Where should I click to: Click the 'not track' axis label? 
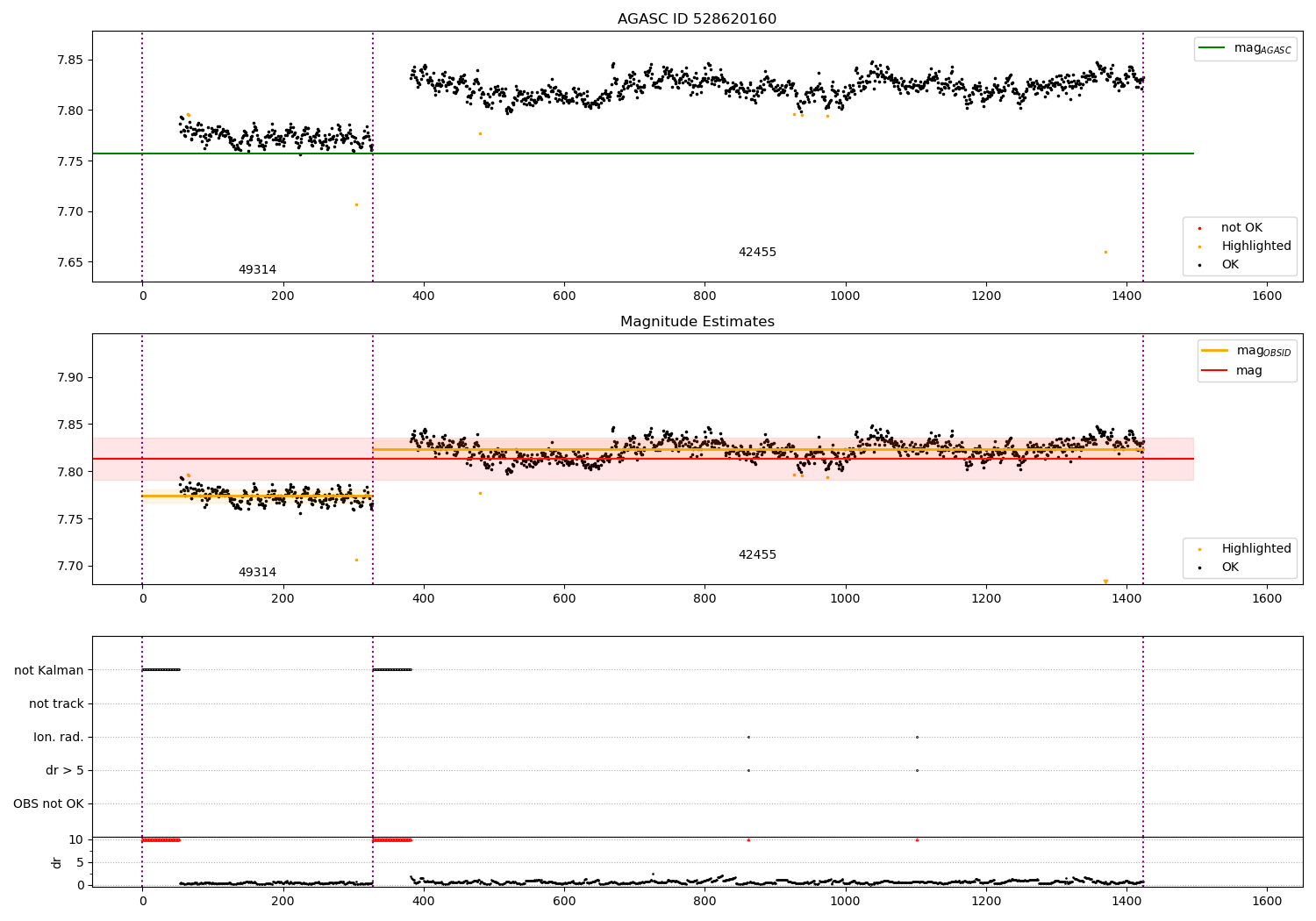(x=56, y=703)
